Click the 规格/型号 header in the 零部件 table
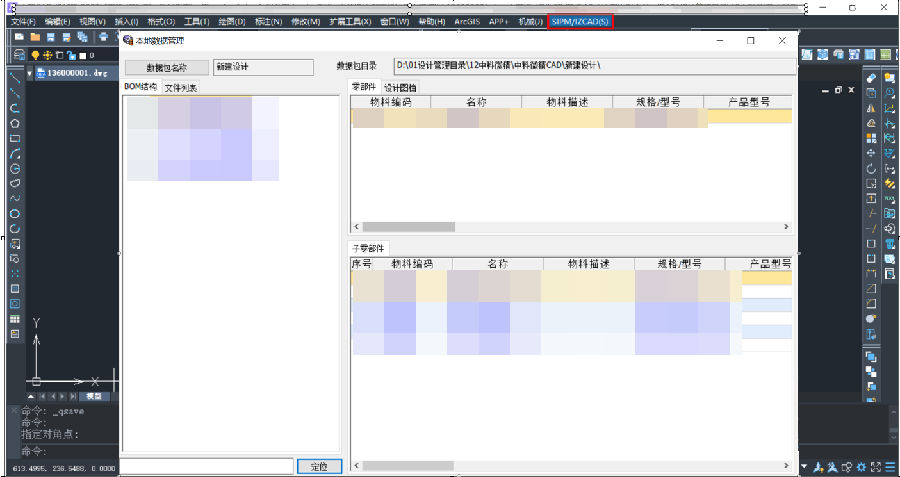This screenshot has width=900, height=477. [x=658, y=102]
